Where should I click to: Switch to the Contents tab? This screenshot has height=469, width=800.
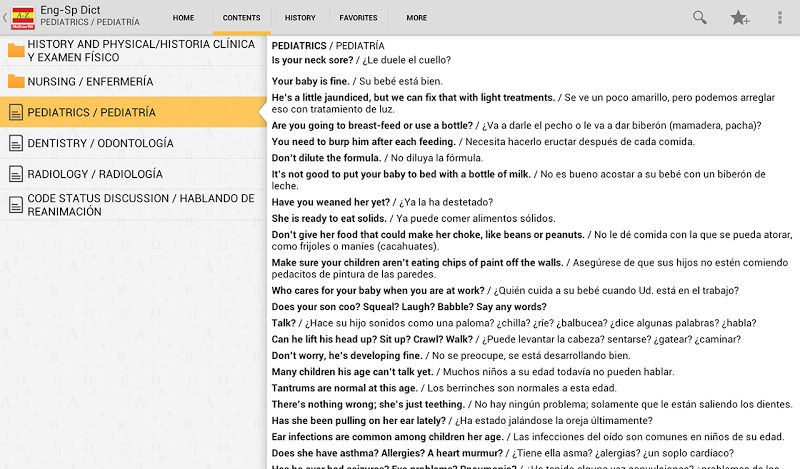pos(241,18)
